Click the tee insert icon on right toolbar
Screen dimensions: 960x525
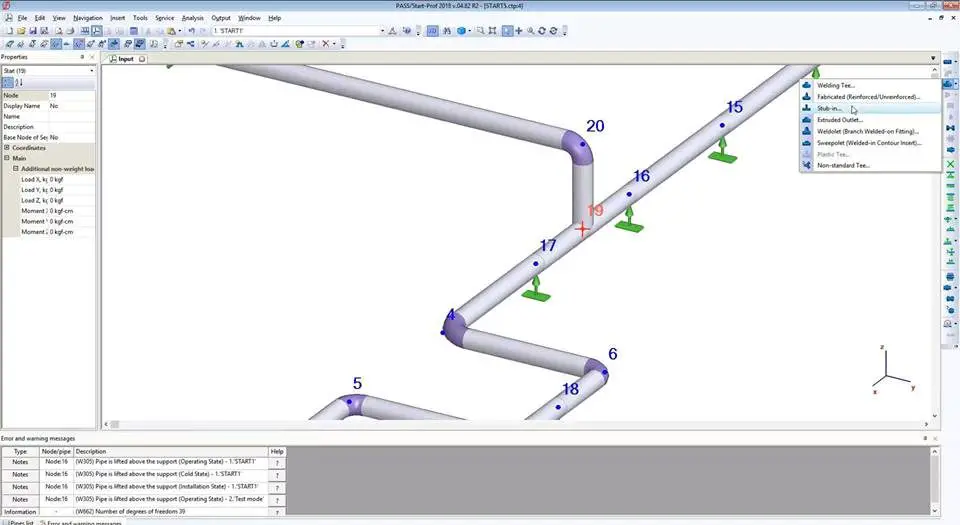(x=947, y=84)
